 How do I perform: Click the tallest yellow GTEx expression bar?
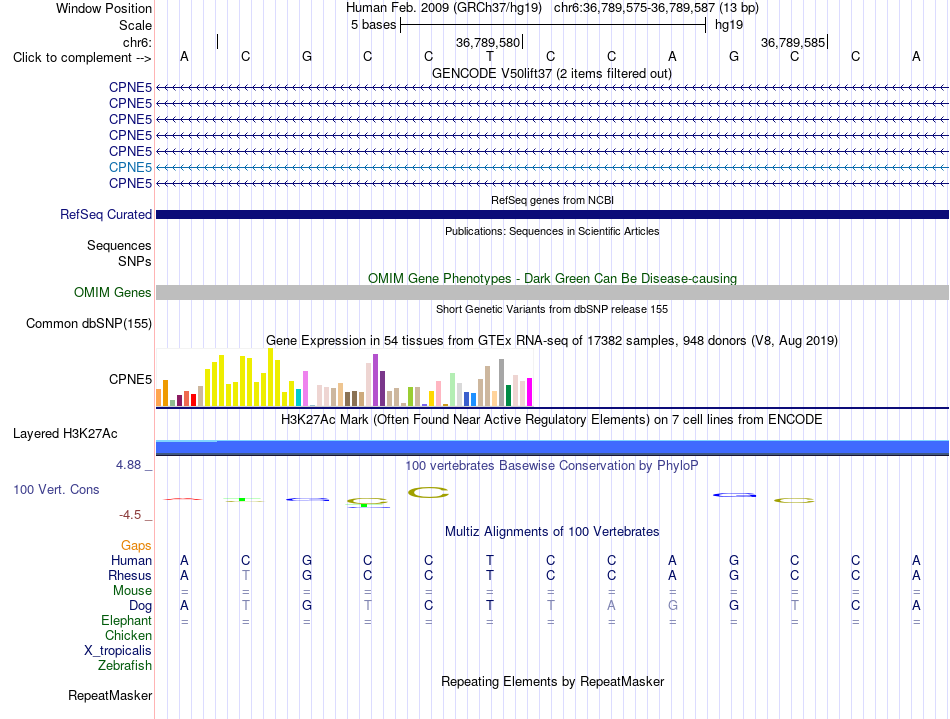pyautogui.click(x=271, y=377)
